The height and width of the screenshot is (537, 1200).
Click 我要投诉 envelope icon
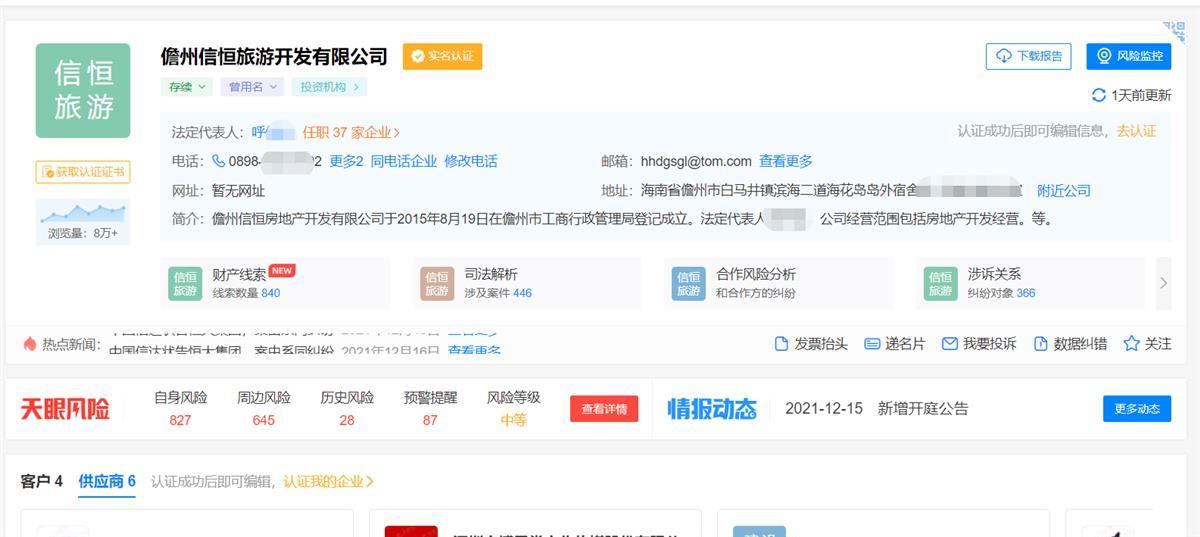click(950, 344)
